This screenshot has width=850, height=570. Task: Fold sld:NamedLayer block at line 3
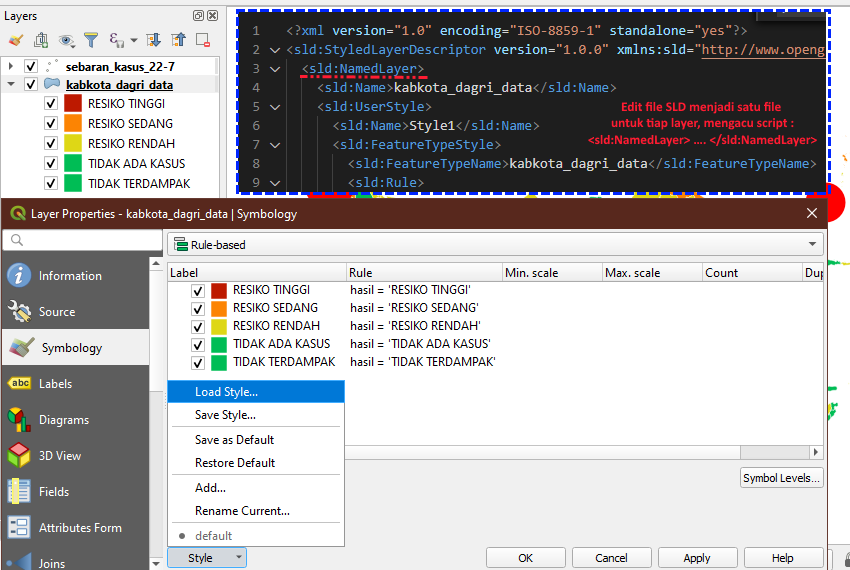(275, 69)
